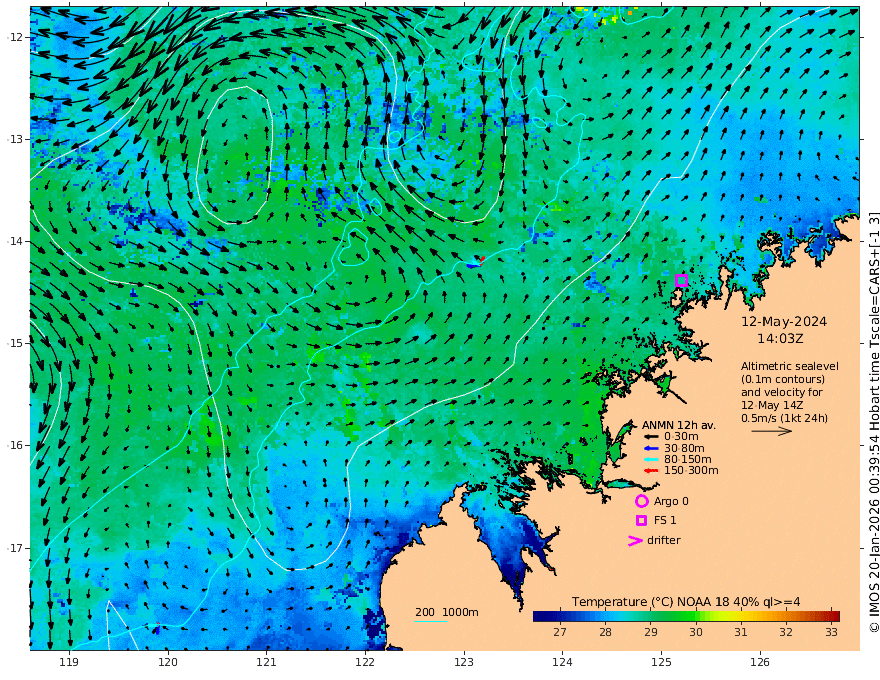Click longitude label 122 on bottom axis
The height and width of the screenshot is (680, 880).
365,663
